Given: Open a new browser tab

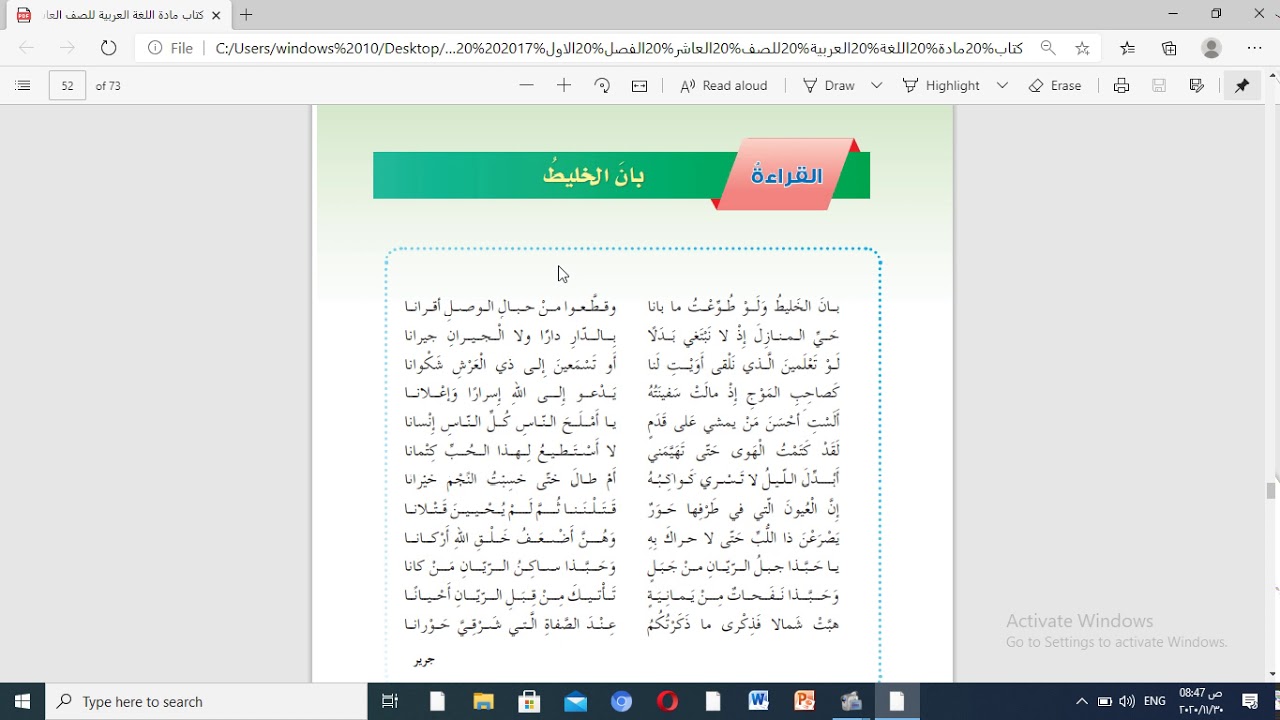Looking at the screenshot, I should pos(246,15).
